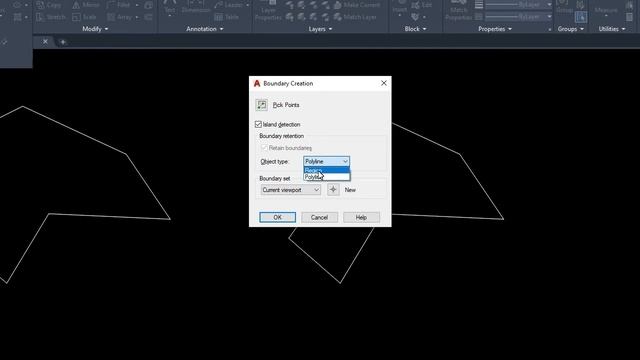Select the Mirror tool in ribbon
The image size is (640, 360).
[86, 5]
